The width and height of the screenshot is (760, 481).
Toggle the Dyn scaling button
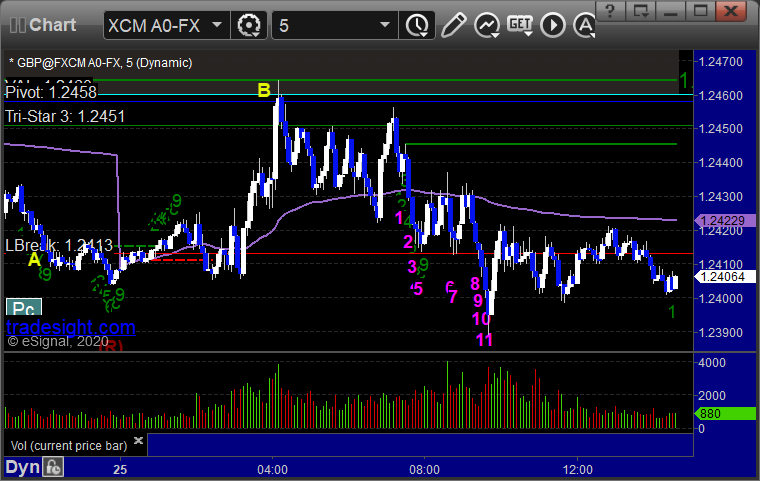coord(22,467)
